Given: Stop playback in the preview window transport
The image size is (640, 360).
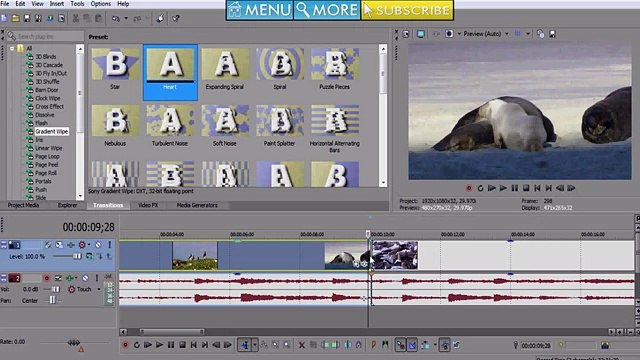Looking at the screenshot, I should (x=526, y=188).
